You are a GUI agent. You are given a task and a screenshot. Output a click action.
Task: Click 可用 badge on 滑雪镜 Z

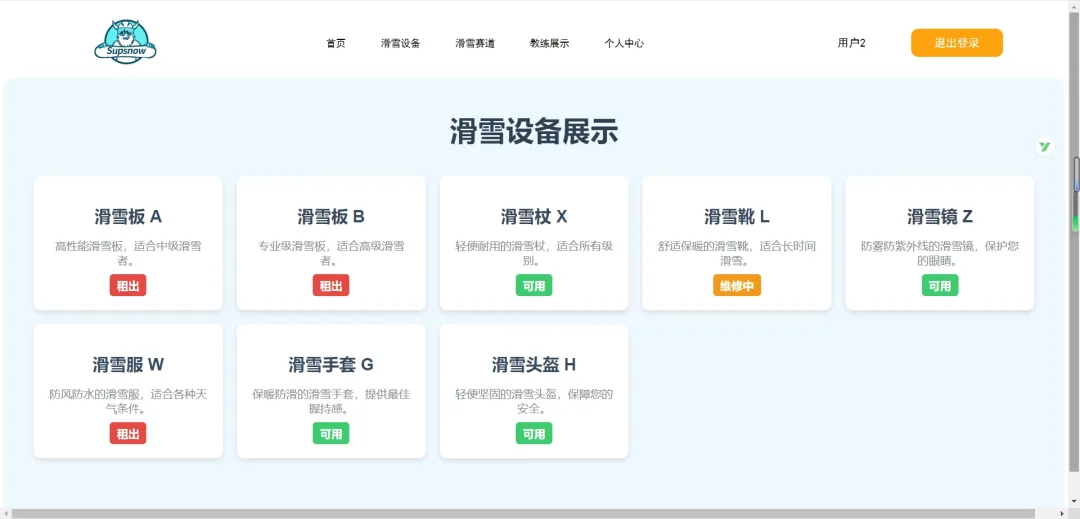tap(939, 286)
